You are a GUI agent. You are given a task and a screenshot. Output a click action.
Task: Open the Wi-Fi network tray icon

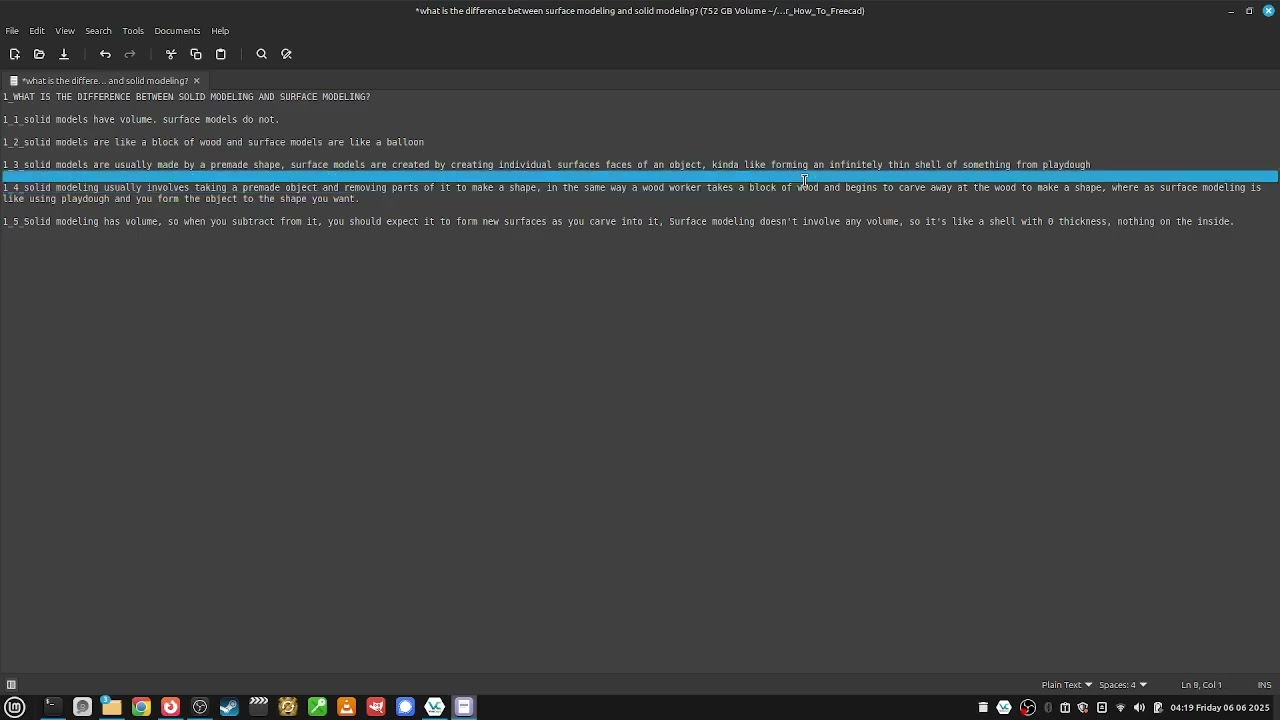(x=1120, y=708)
